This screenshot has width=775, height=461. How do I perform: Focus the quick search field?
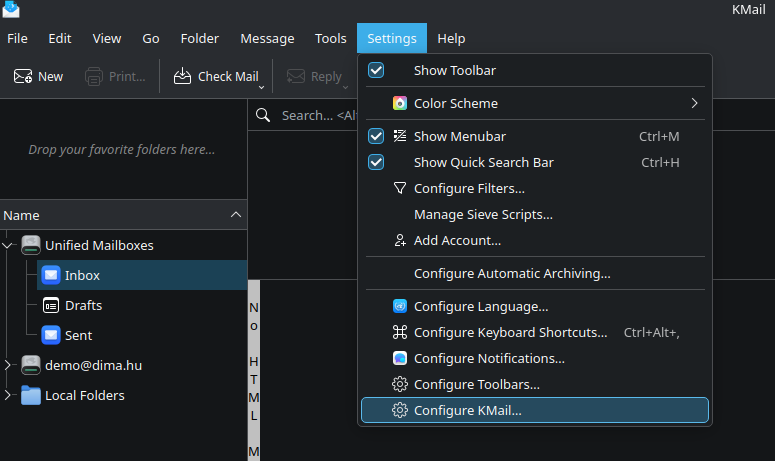click(x=319, y=115)
